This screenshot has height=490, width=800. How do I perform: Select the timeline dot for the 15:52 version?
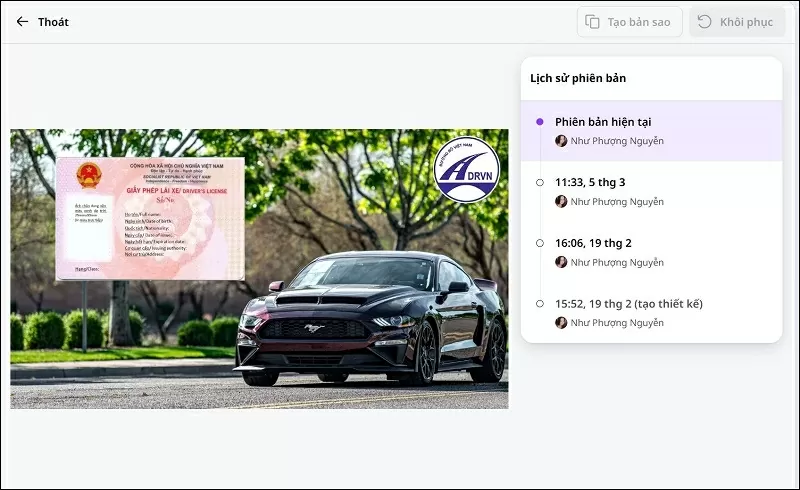tap(540, 304)
